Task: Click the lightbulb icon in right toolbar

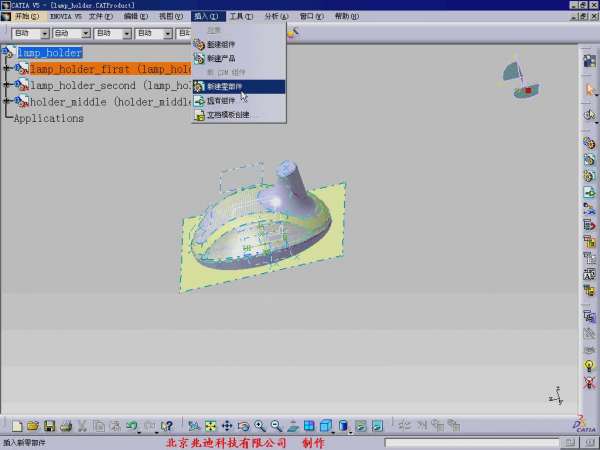Action: (x=590, y=366)
